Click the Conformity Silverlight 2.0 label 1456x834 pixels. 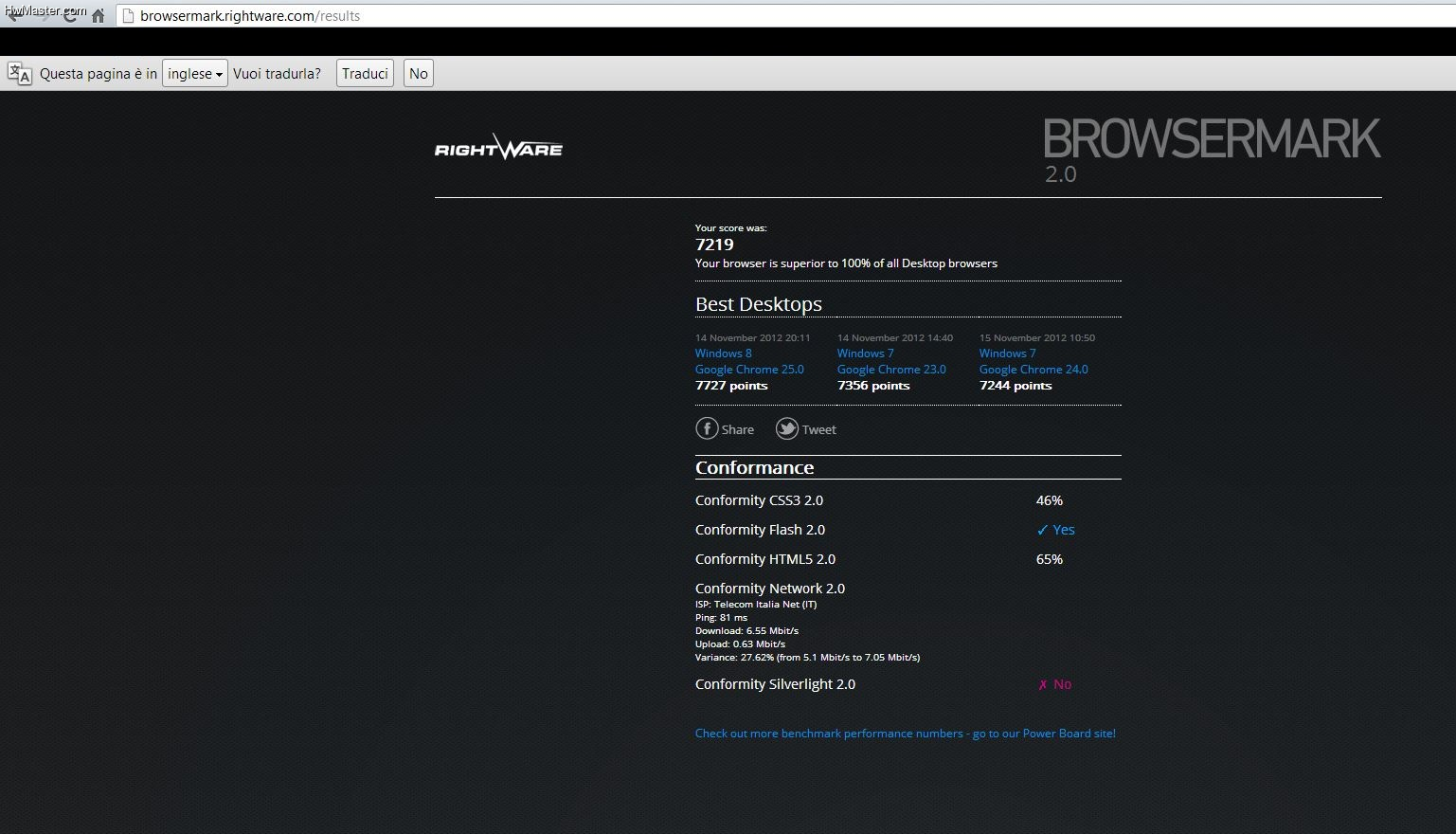[775, 684]
